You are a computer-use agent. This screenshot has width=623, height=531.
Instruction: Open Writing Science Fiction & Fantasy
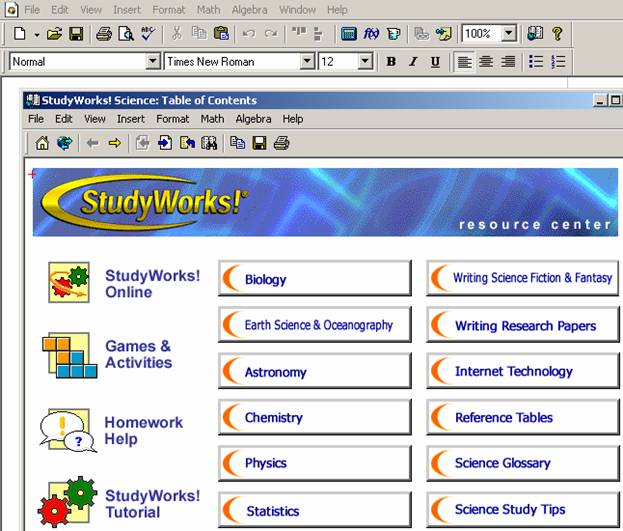pos(522,278)
